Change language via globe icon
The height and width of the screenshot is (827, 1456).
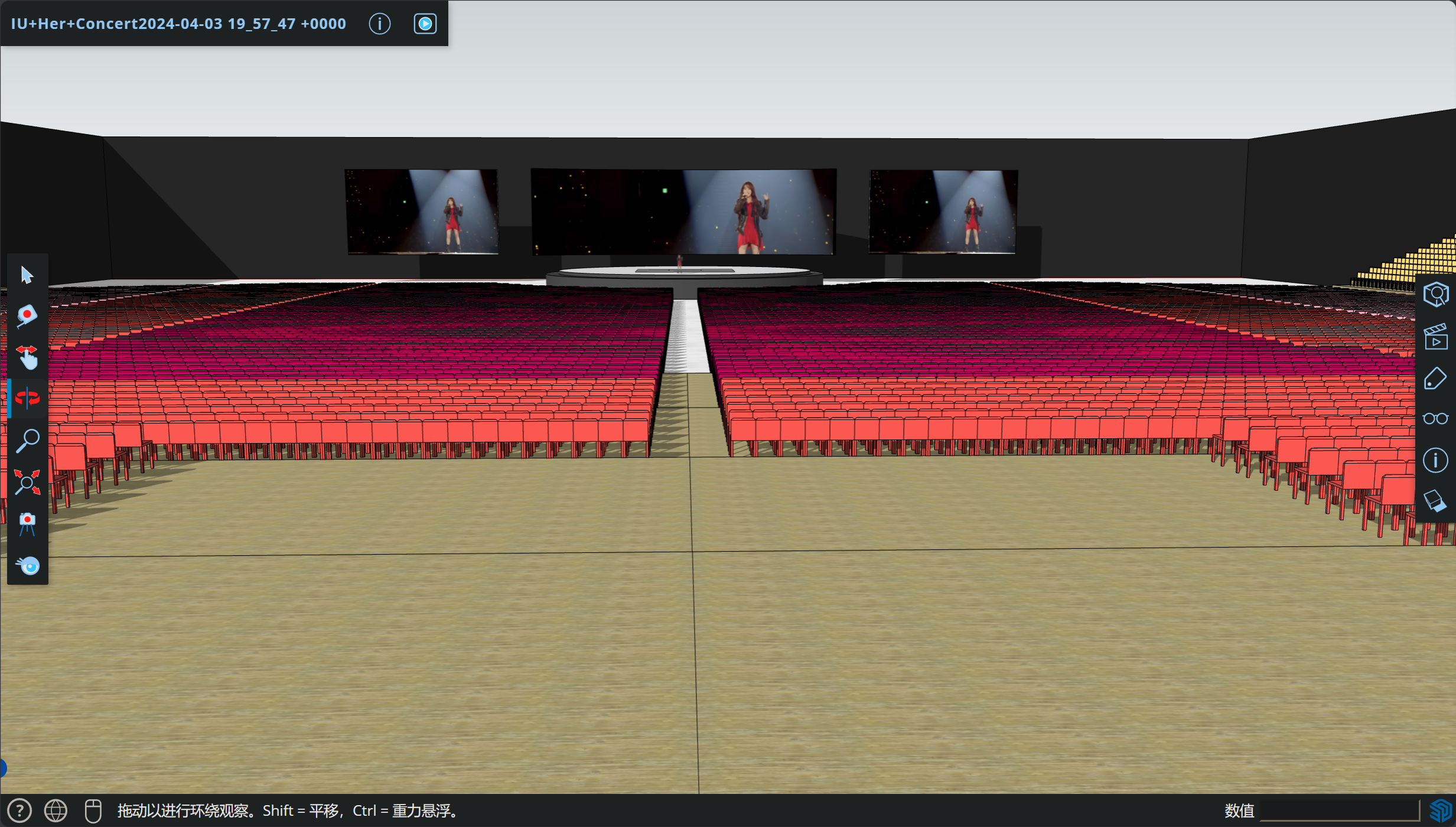tap(56, 810)
